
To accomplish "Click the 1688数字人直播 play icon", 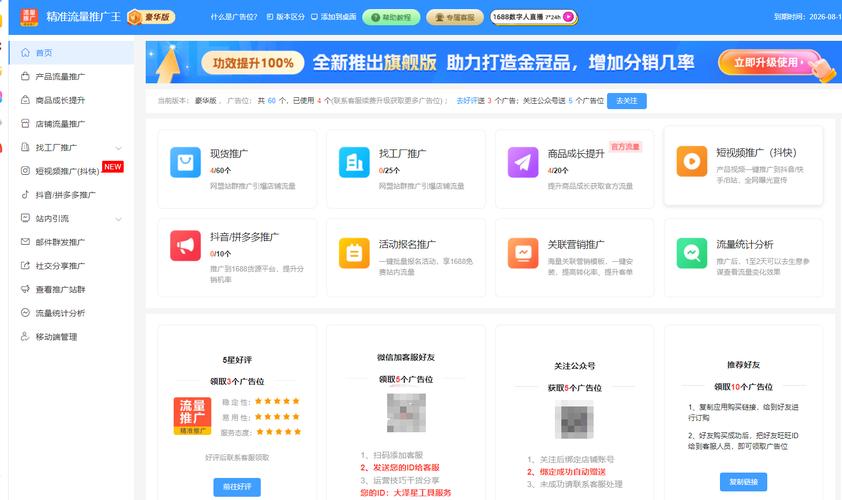I will (x=568, y=17).
